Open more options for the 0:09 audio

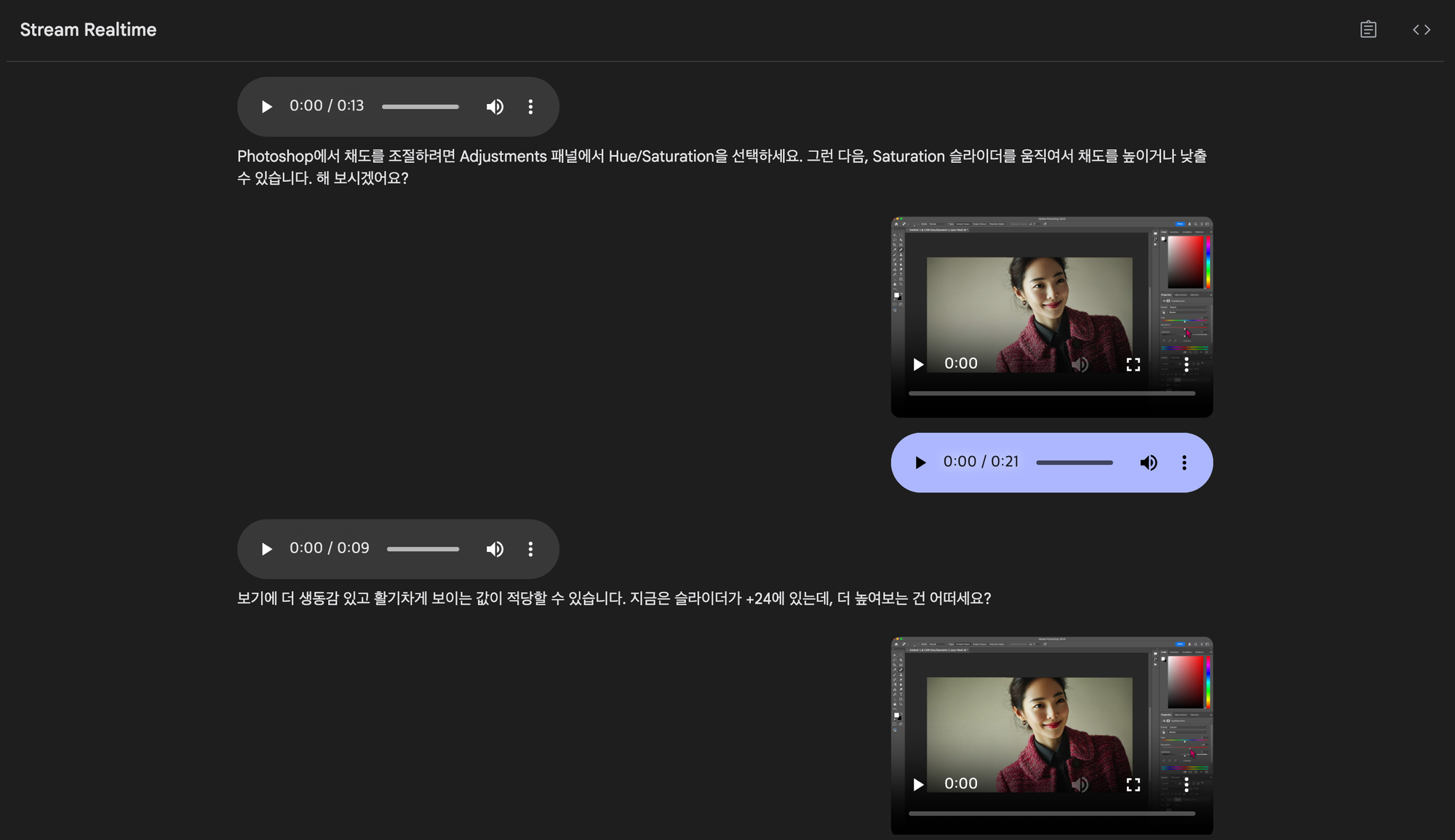[530, 549]
